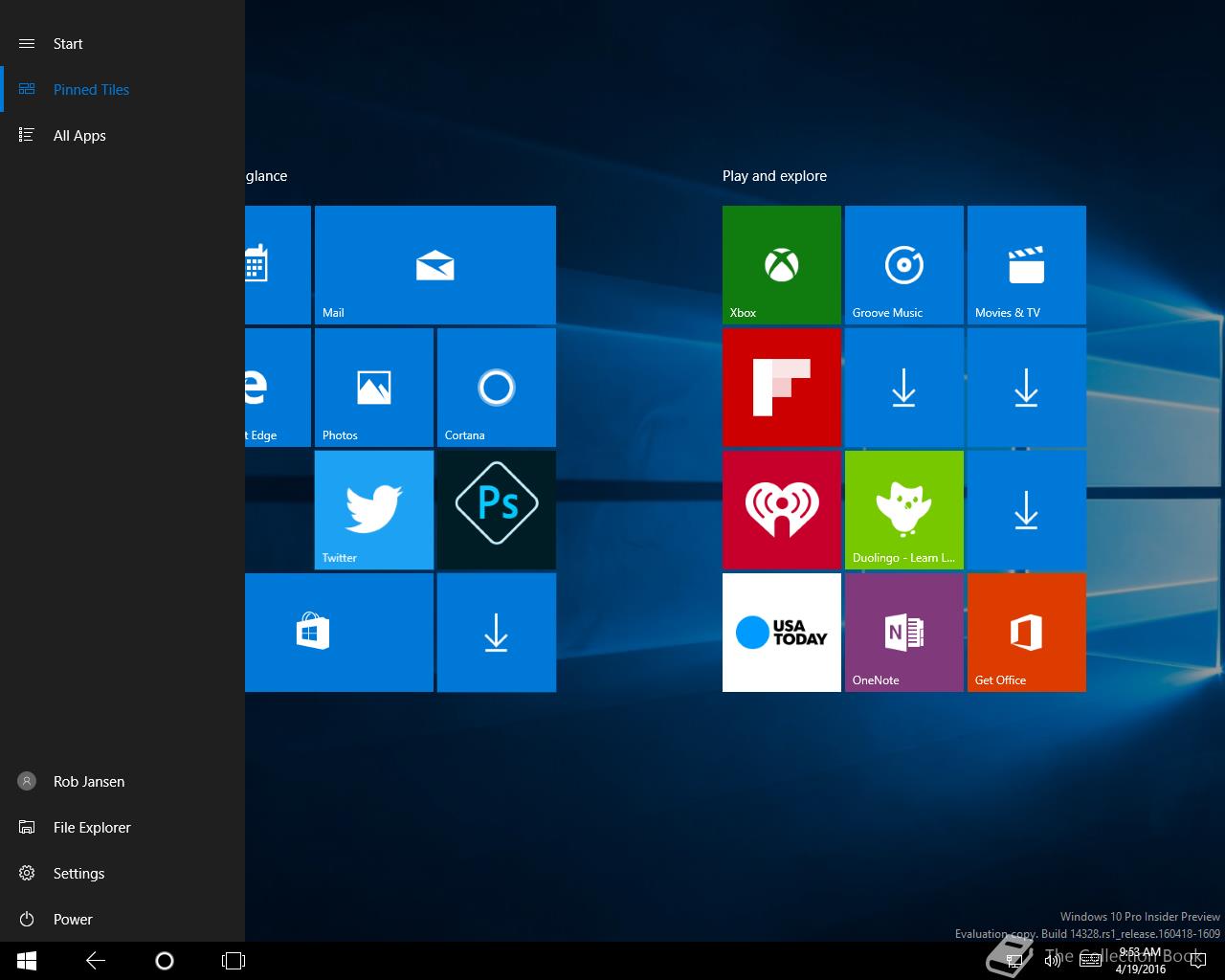
Task: Click the download tile under Movies & TV
Action: tap(1027, 388)
